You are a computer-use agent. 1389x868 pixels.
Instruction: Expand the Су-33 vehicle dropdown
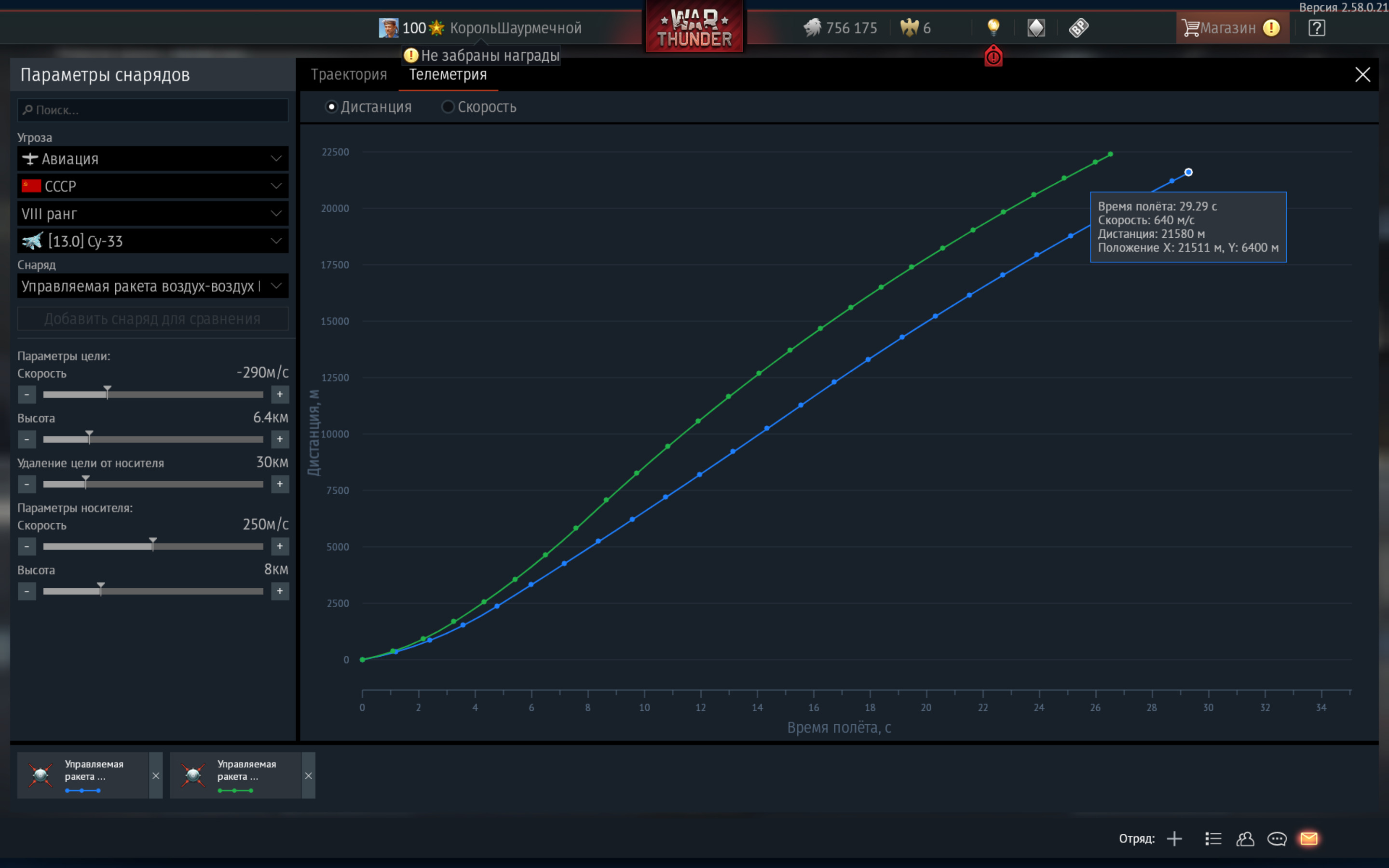[153, 241]
